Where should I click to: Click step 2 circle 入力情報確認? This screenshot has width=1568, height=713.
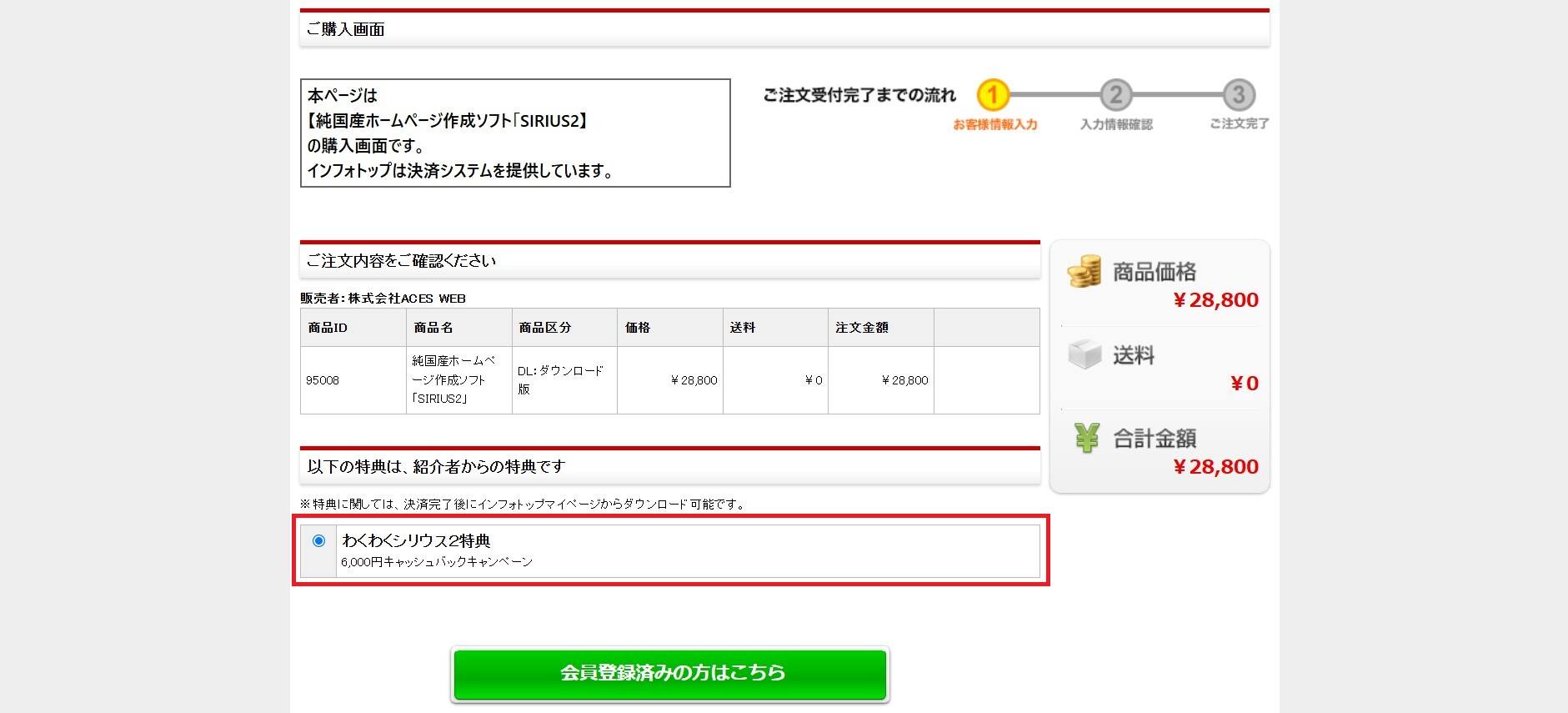1115,95
